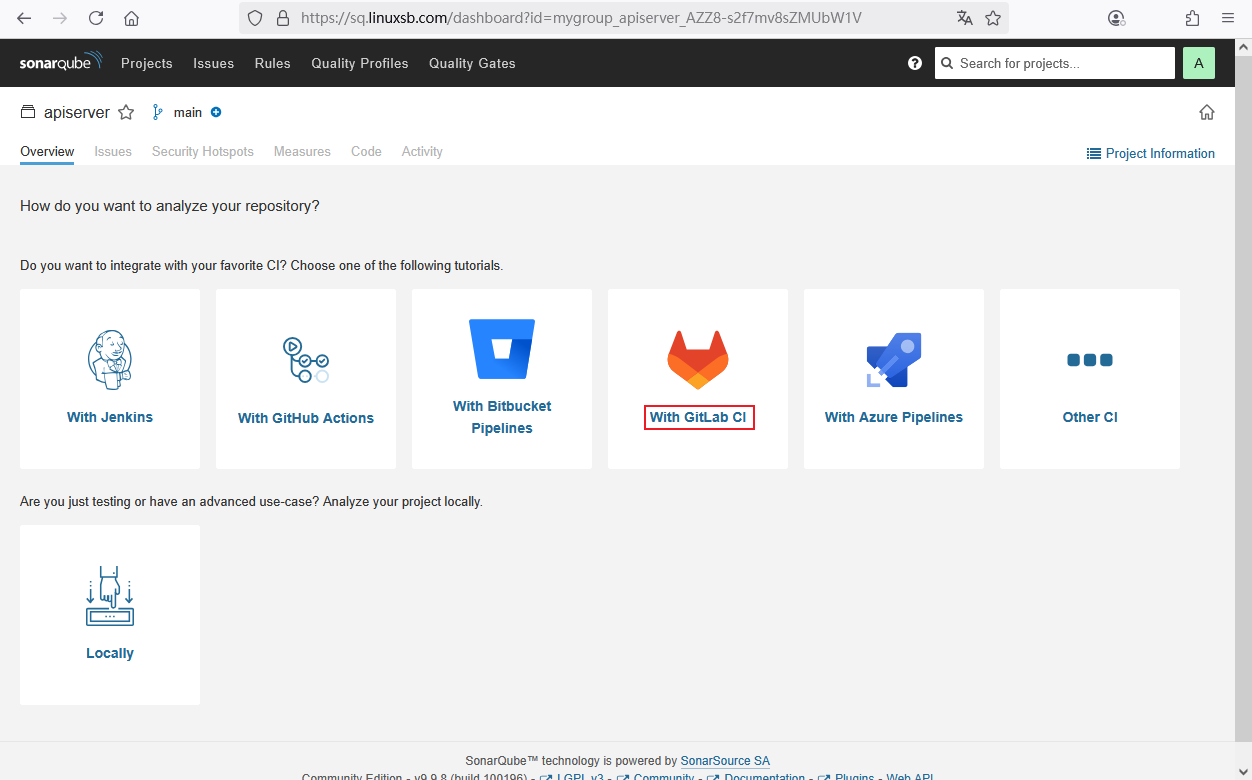Open Quality Gates in navigation
Image resolution: width=1252 pixels, height=780 pixels.
tap(472, 63)
